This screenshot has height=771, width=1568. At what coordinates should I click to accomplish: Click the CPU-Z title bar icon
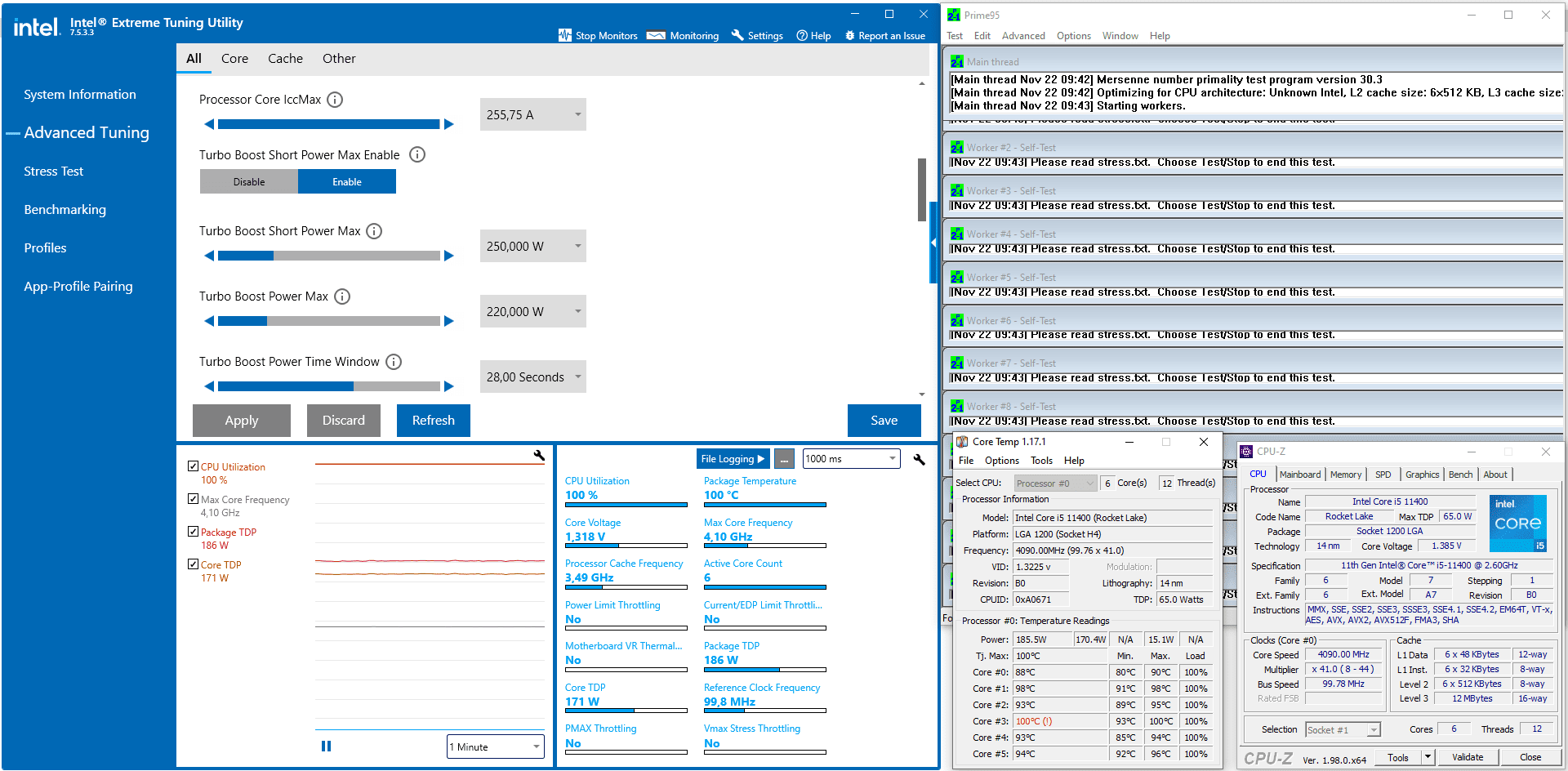(1246, 452)
